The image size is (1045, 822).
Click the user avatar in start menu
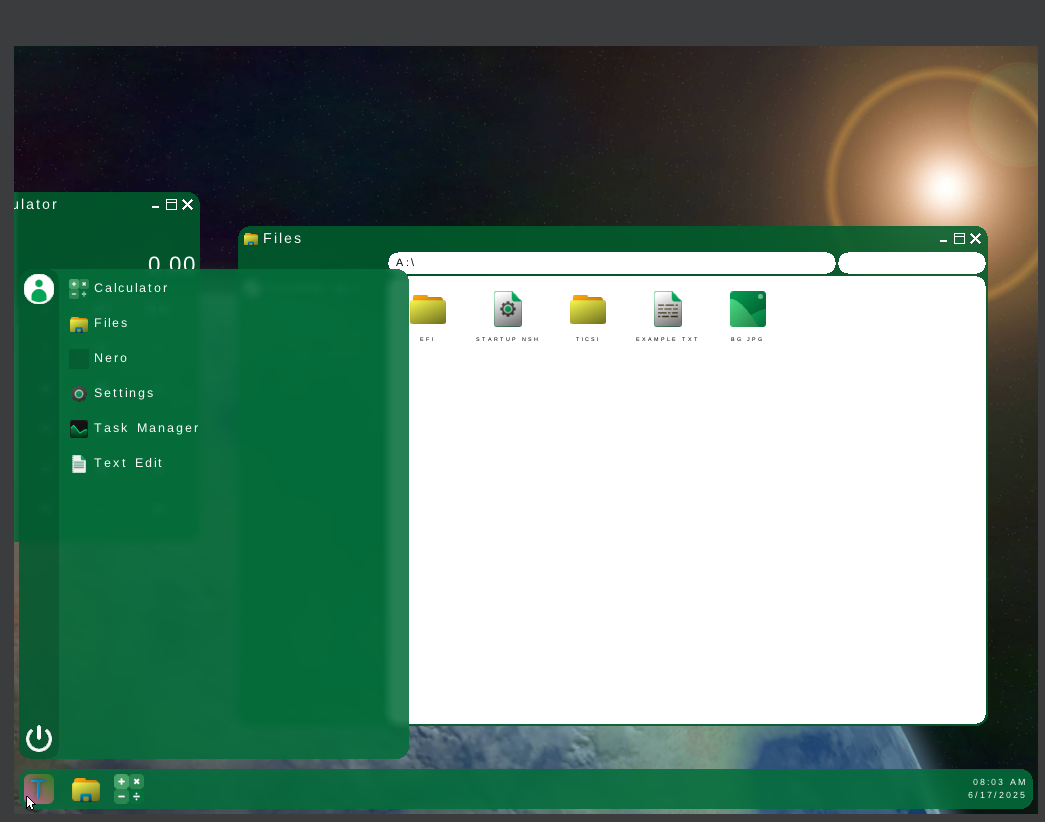(39, 289)
